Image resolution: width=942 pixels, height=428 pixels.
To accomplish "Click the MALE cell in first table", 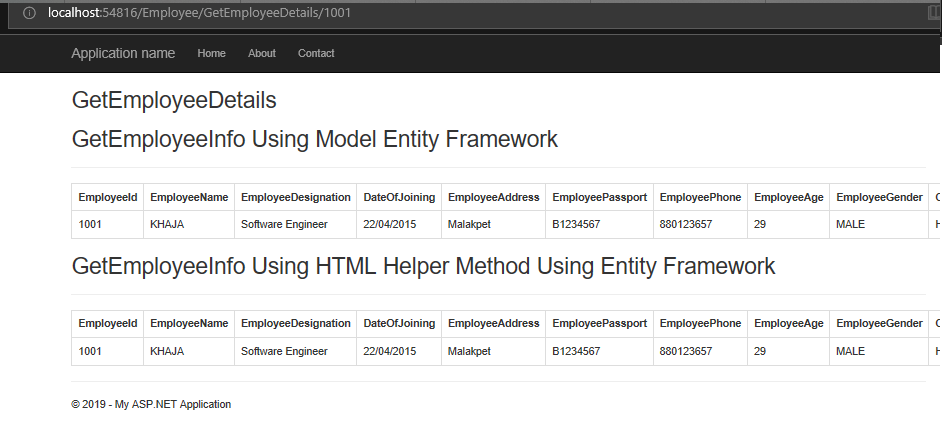I will pyautogui.click(x=851, y=224).
